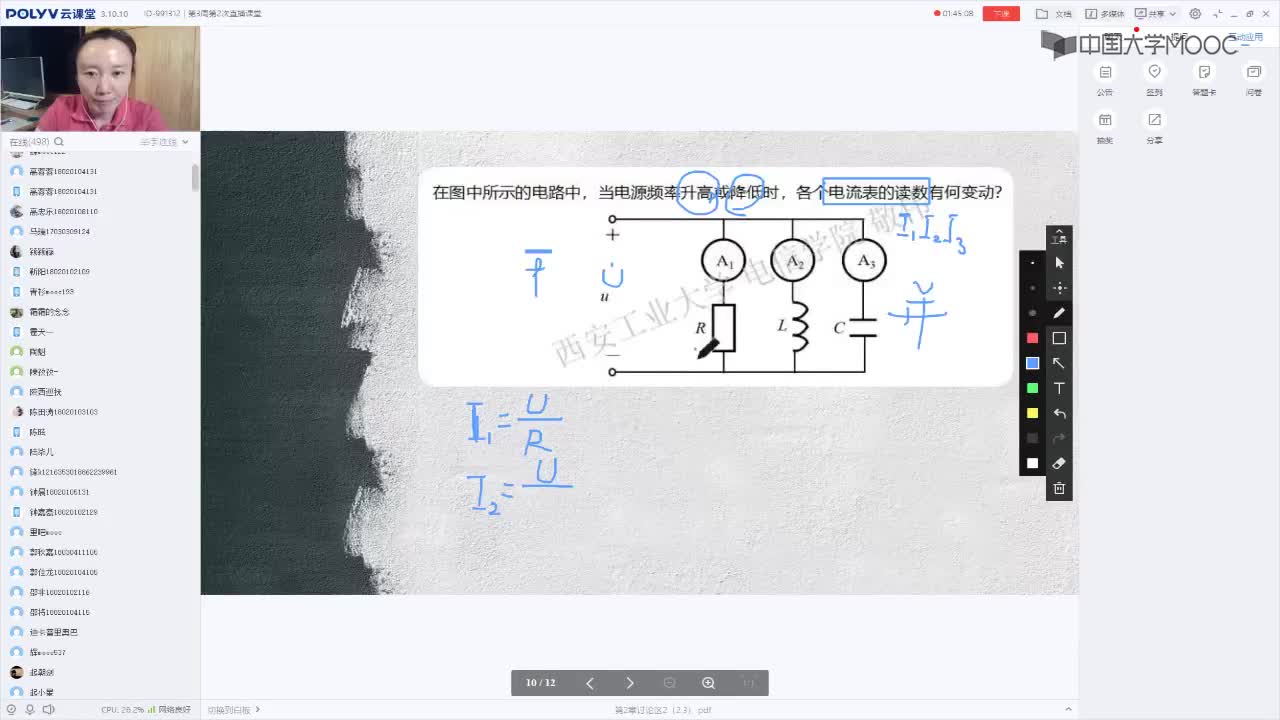1280x720 pixels.
Task: Choose the laser pointer tool
Action: coord(1059,288)
